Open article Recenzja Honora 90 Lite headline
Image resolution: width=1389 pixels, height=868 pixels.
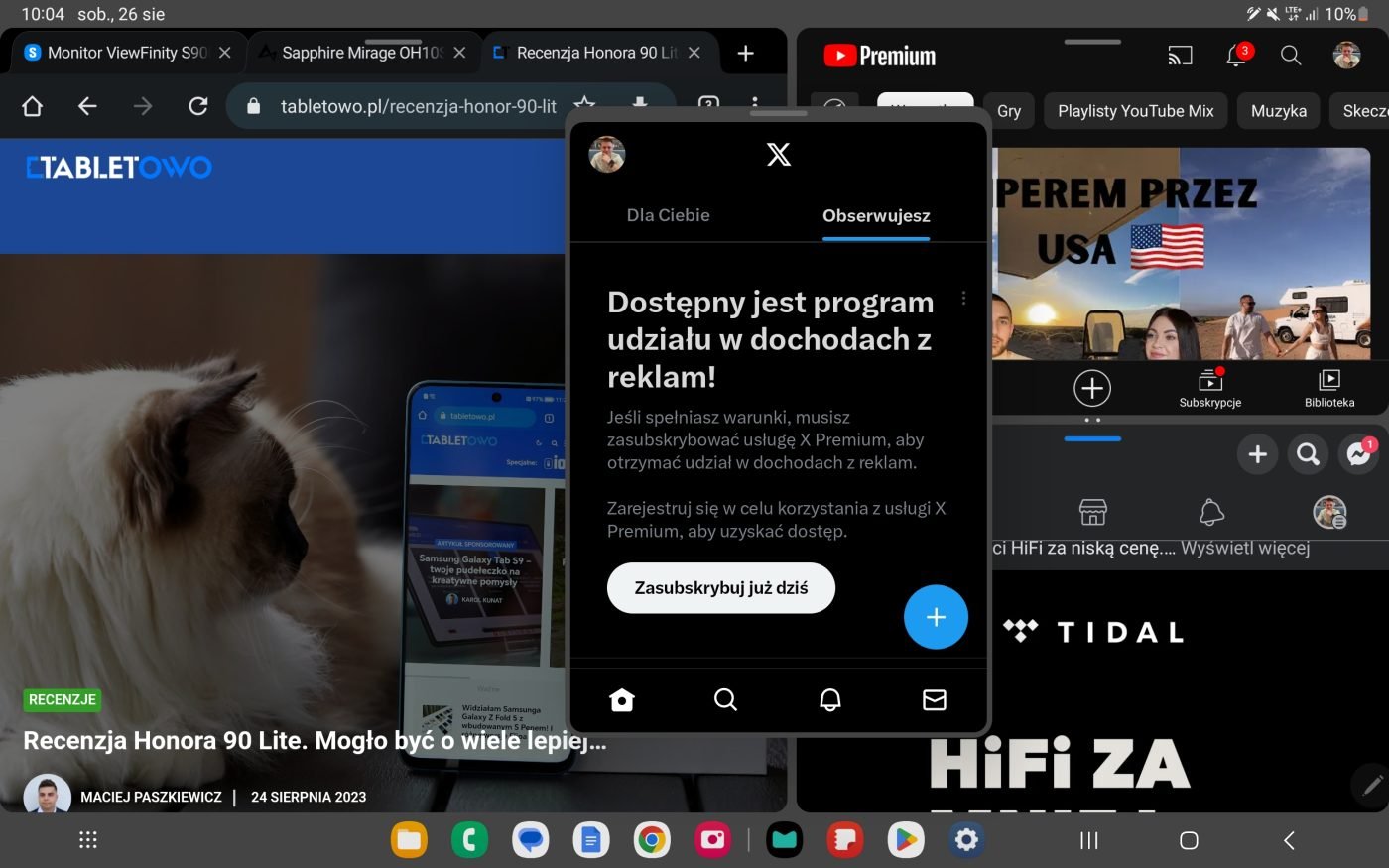pos(315,741)
